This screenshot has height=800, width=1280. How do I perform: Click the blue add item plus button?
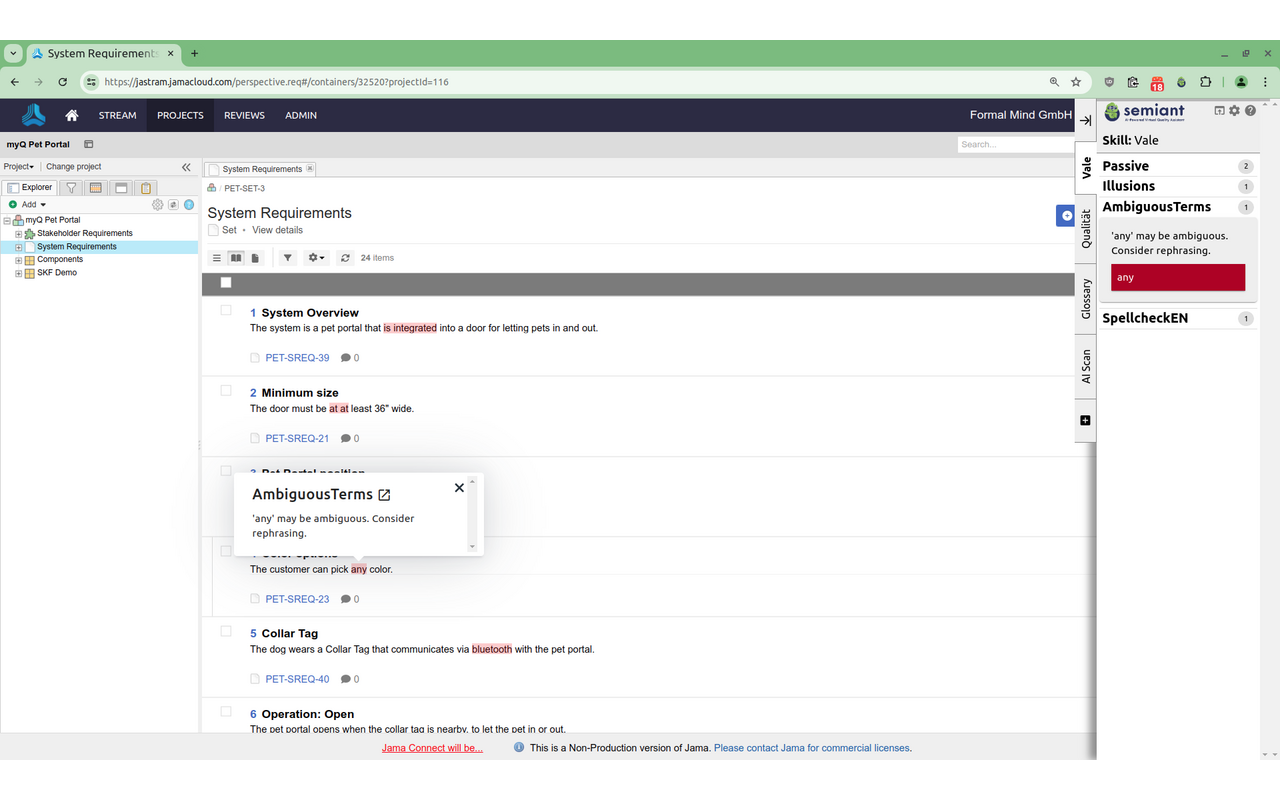pos(1066,216)
